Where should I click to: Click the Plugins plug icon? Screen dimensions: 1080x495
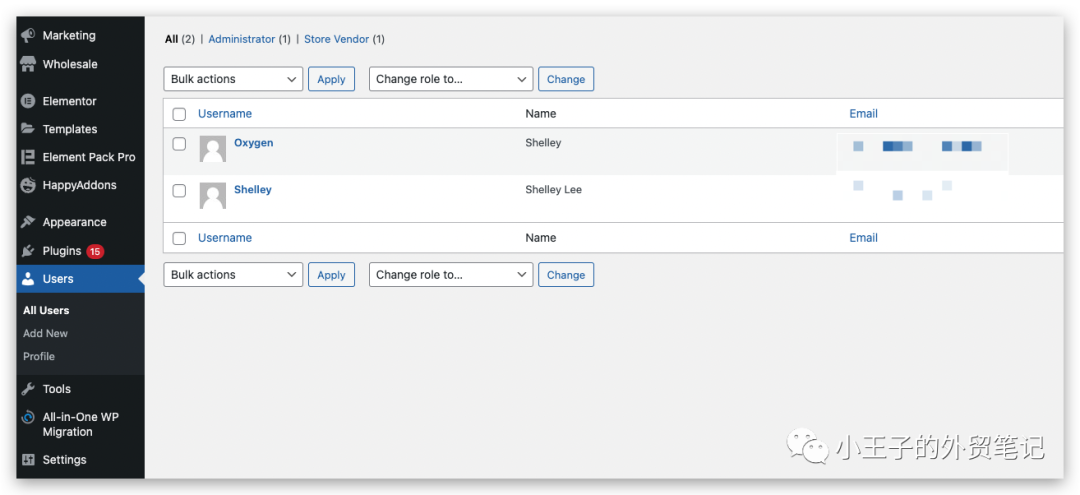[28, 251]
